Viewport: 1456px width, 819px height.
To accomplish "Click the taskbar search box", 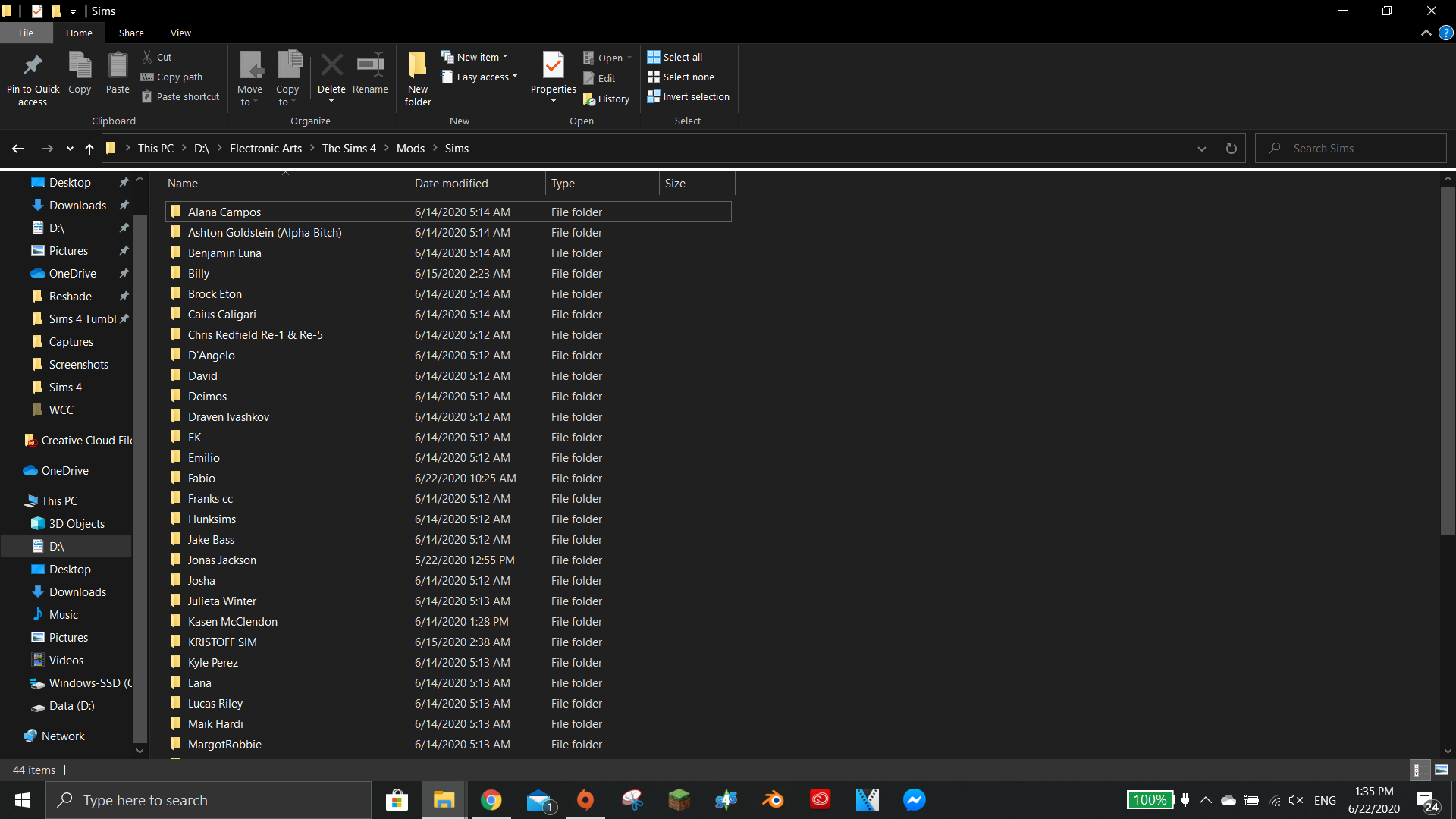I will (x=209, y=800).
